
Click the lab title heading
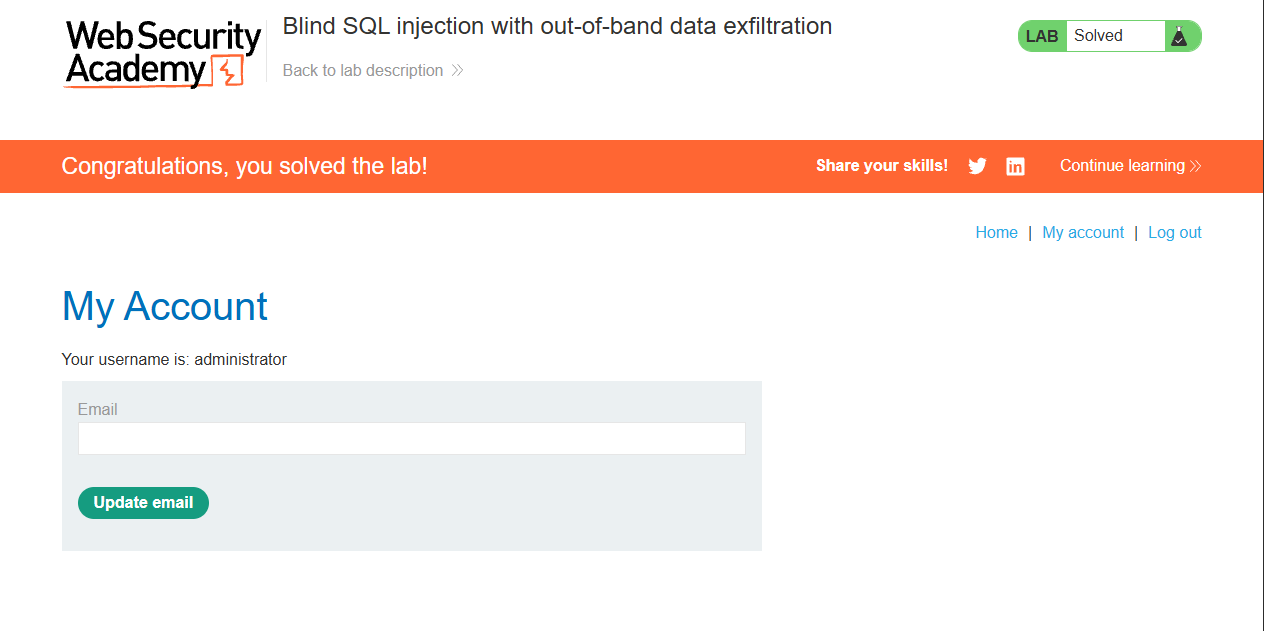[557, 26]
